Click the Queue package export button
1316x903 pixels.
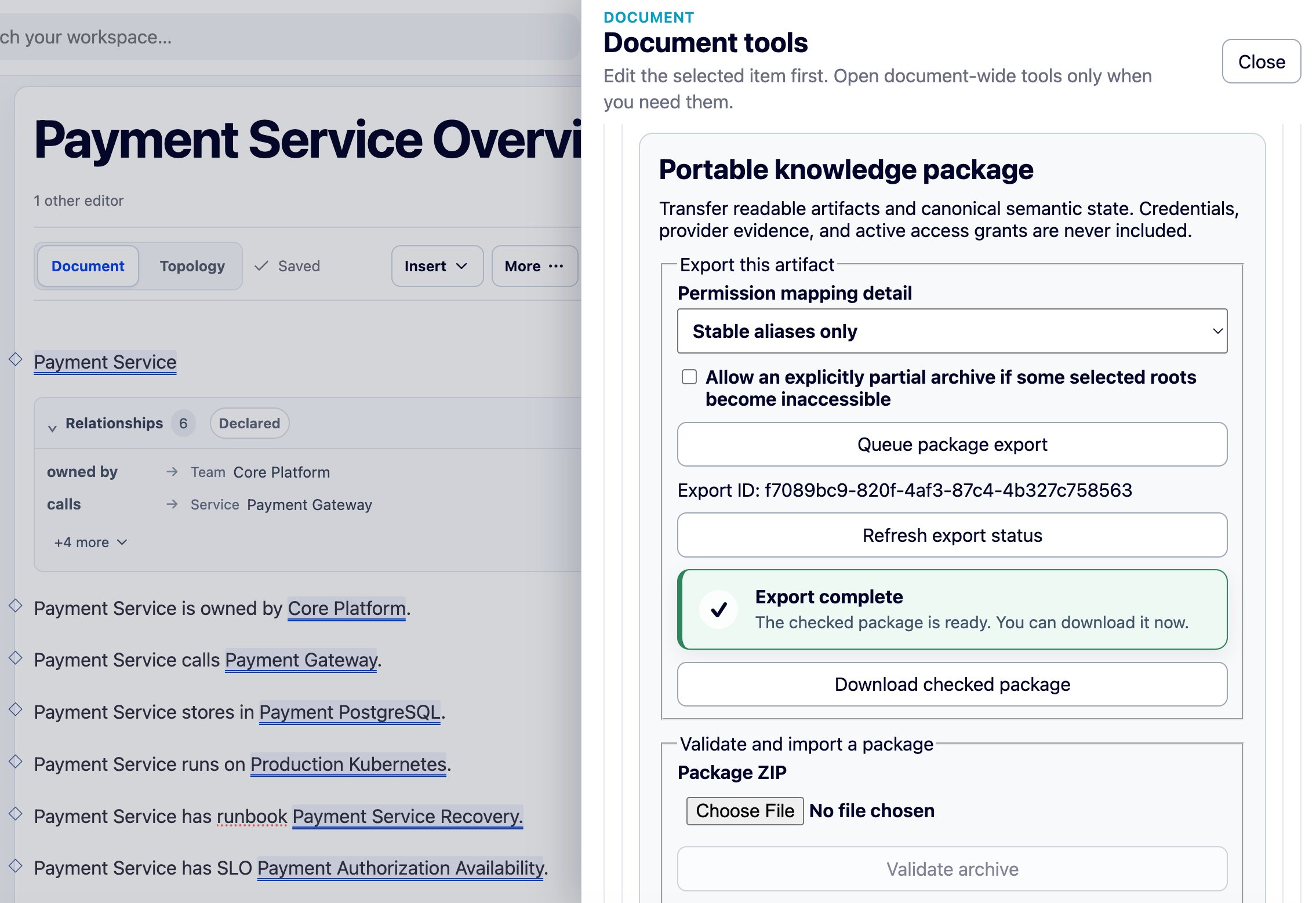pyautogui.click(x=952, y=445)
